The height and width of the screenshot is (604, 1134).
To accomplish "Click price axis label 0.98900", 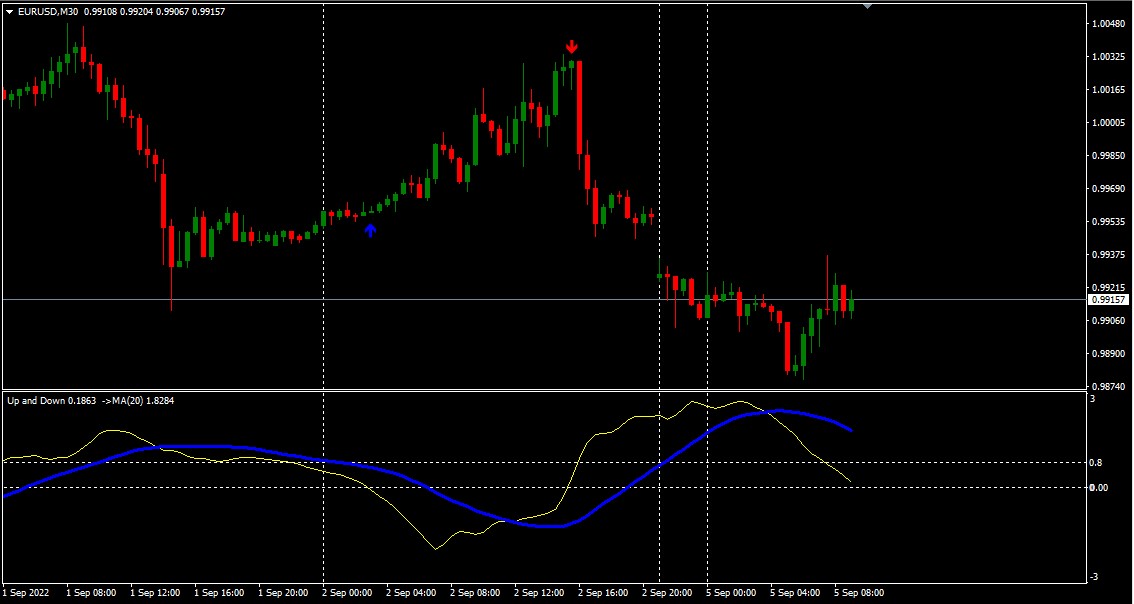I will [x=1109, y=354].
